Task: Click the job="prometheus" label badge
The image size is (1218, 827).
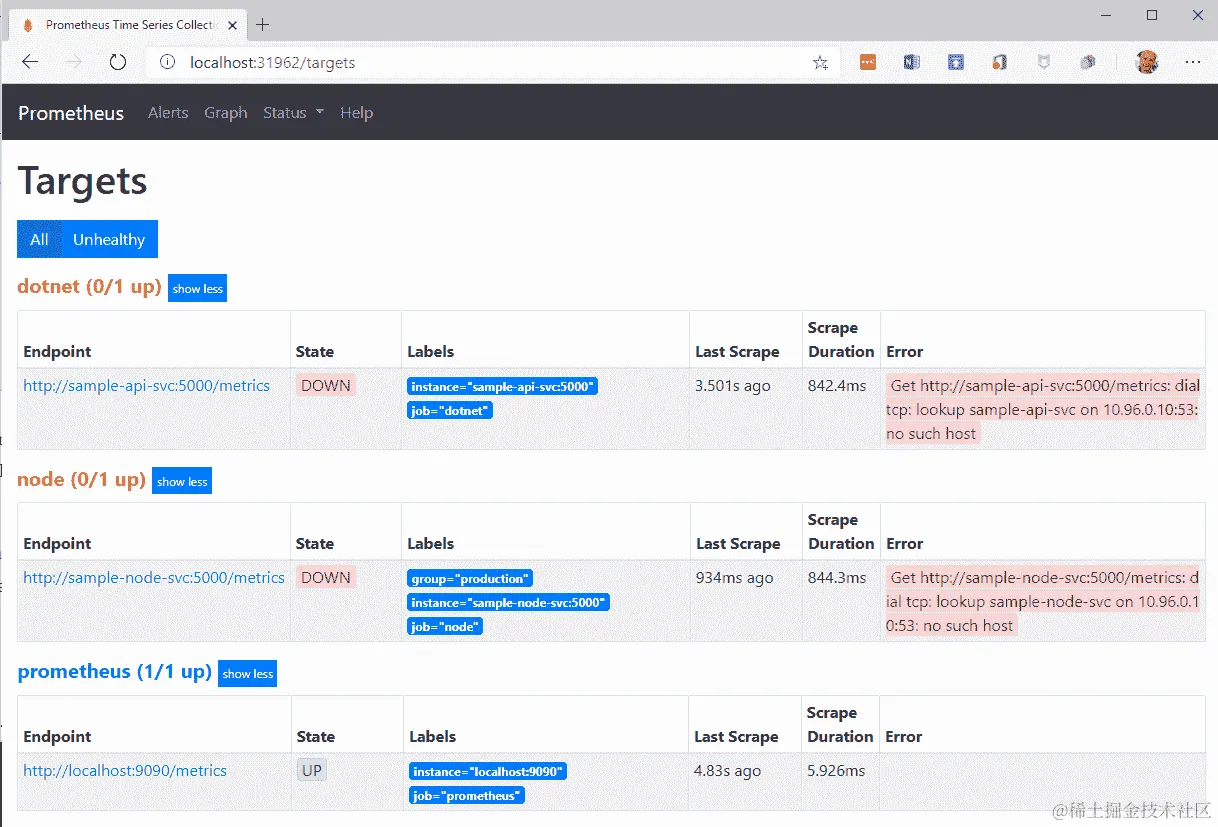Action: pyautogui.click(x=467, y=795)
